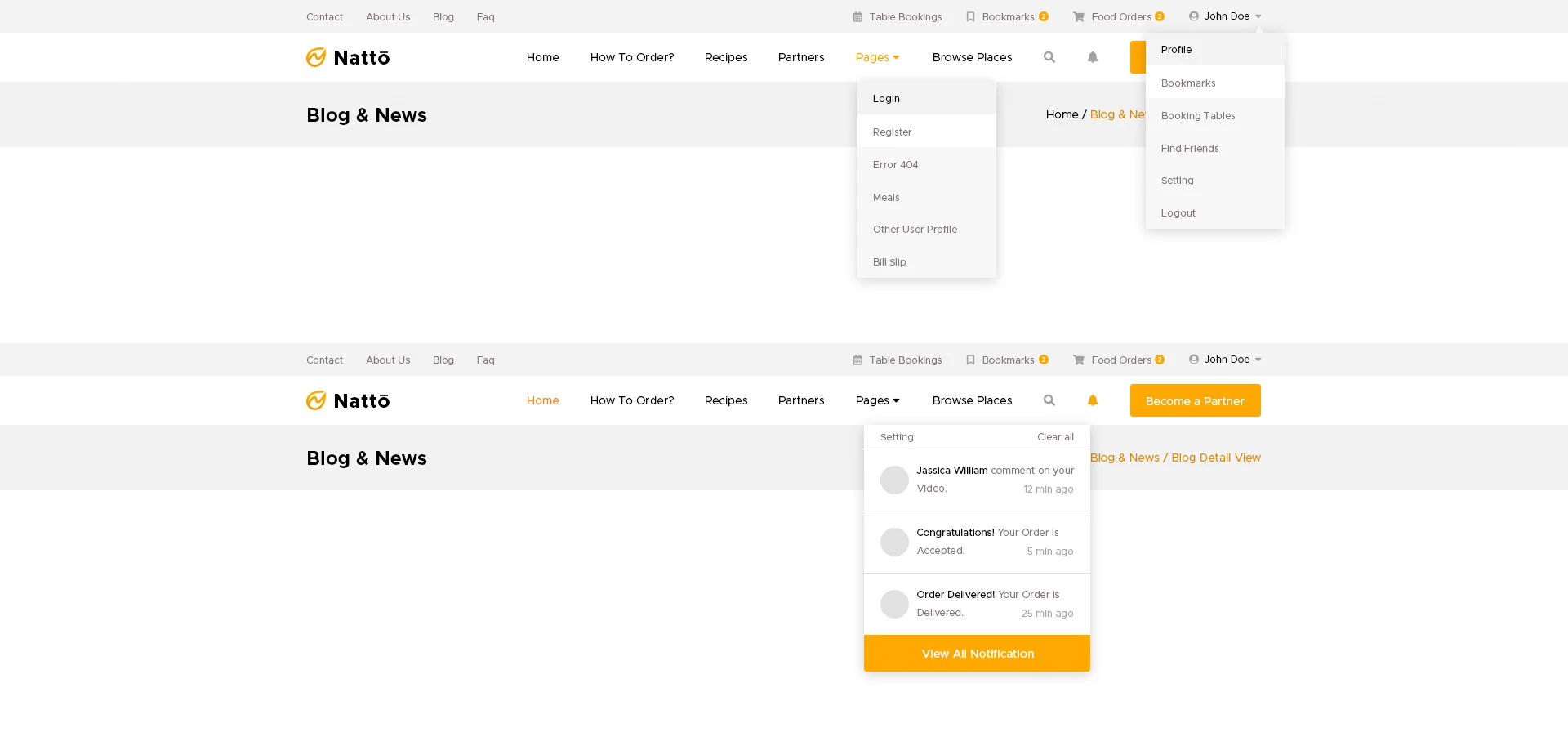
Task: Select Register in the Pages dropdown
Action: pyautogui.click(x=892, y=132)
